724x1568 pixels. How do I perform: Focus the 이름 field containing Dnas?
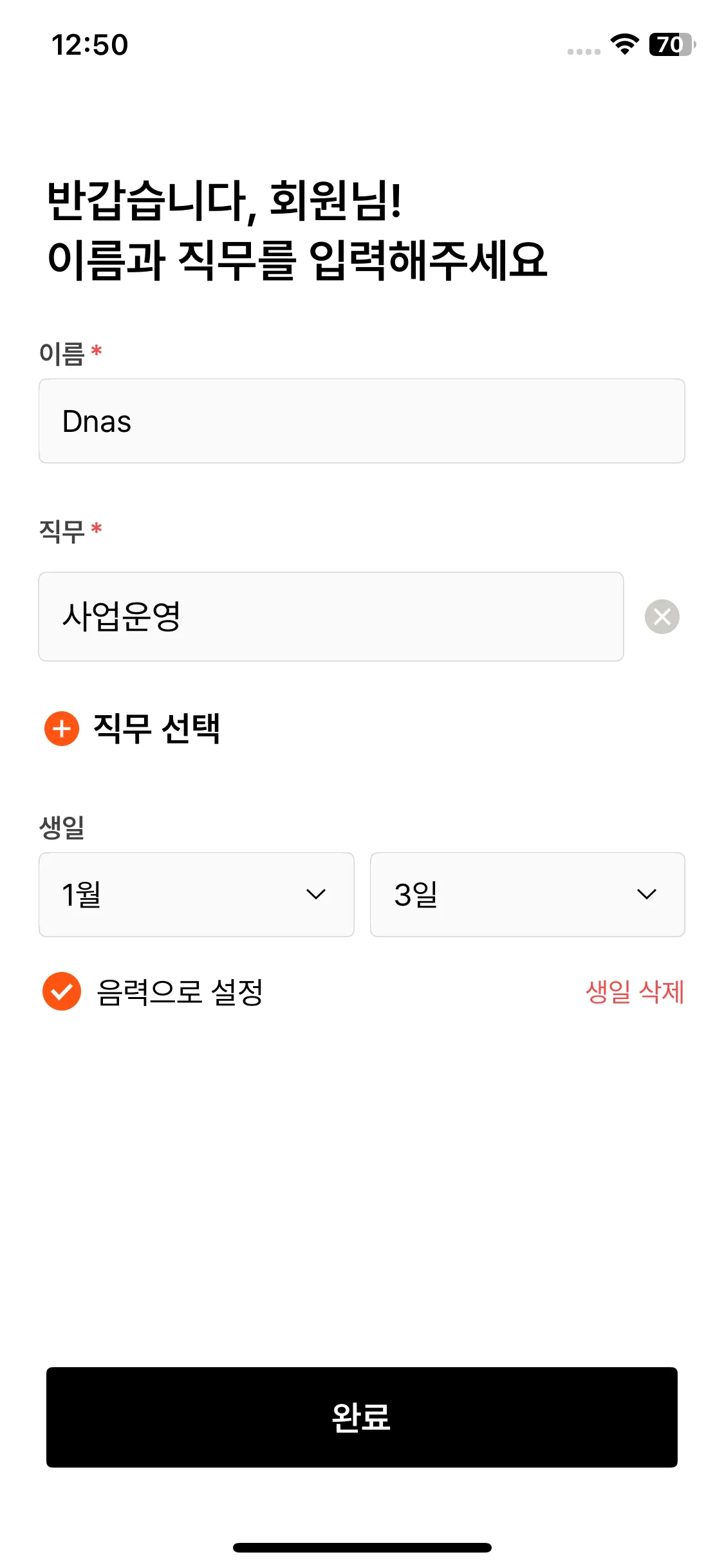coord(362,421)
